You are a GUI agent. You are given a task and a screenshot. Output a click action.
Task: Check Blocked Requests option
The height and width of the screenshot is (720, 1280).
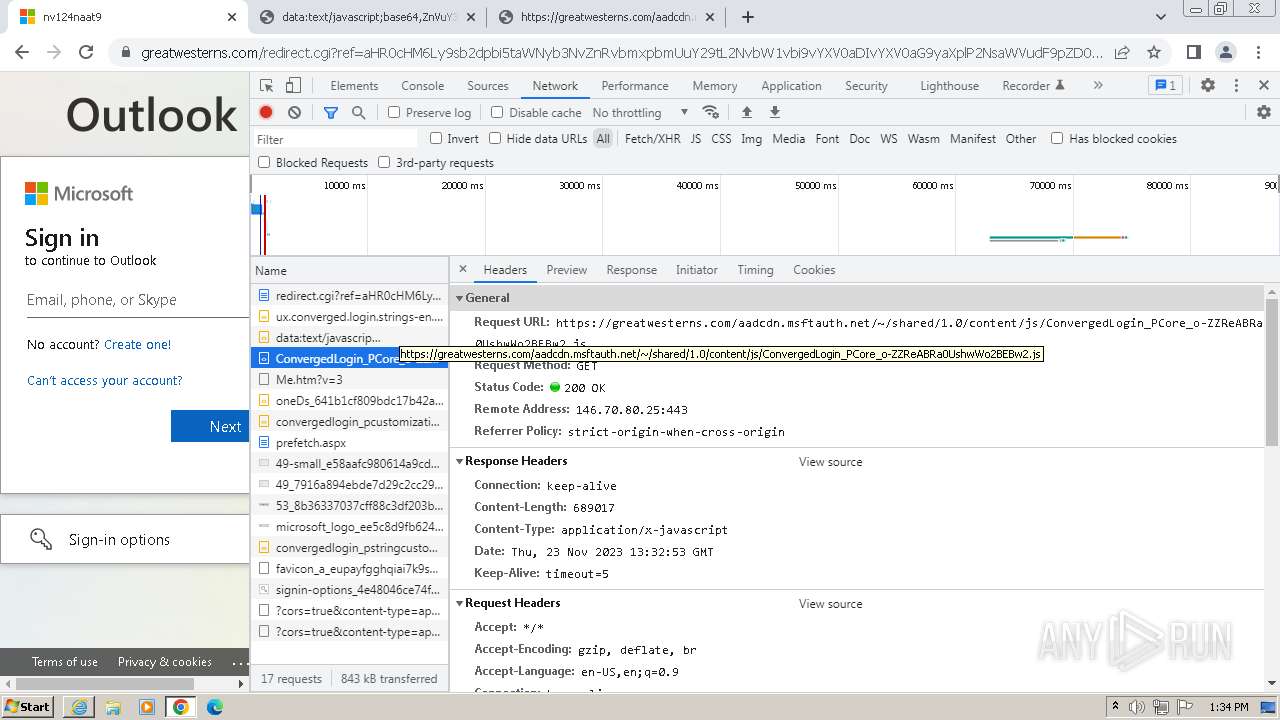pyautogui.click(x=264, y=163)
